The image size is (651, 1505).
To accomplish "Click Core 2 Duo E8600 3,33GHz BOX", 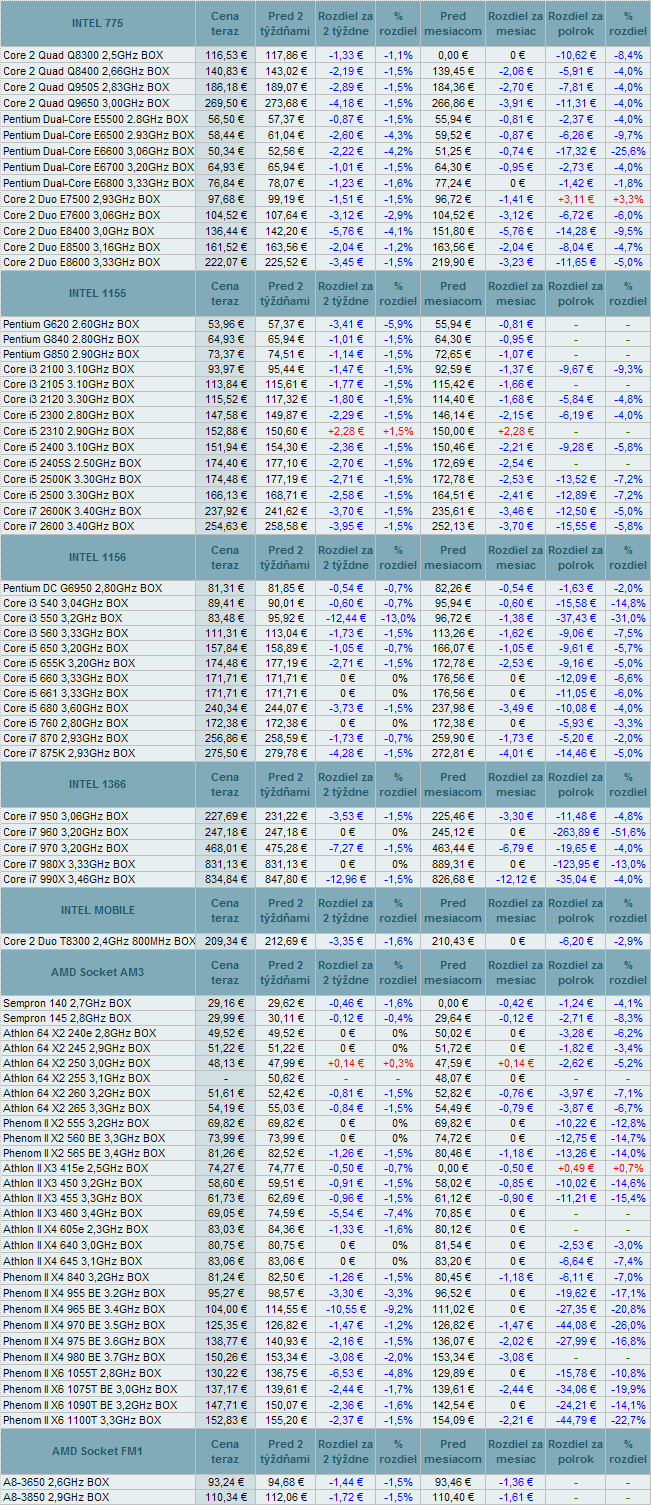I will click(81, 262).
